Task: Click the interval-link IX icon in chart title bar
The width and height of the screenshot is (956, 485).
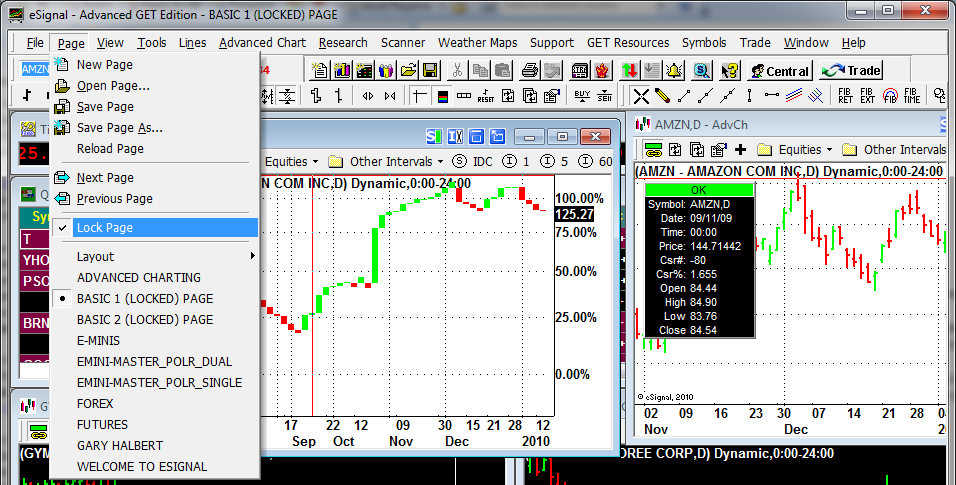Action: (455, 136)
